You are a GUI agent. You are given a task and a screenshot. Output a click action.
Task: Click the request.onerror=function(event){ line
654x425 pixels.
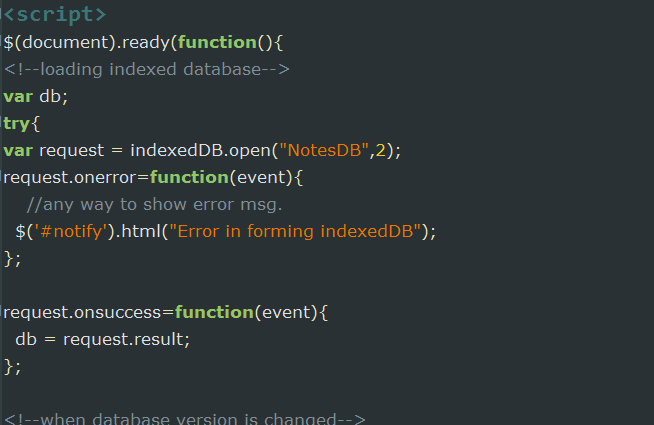click(x=153, y=178)
